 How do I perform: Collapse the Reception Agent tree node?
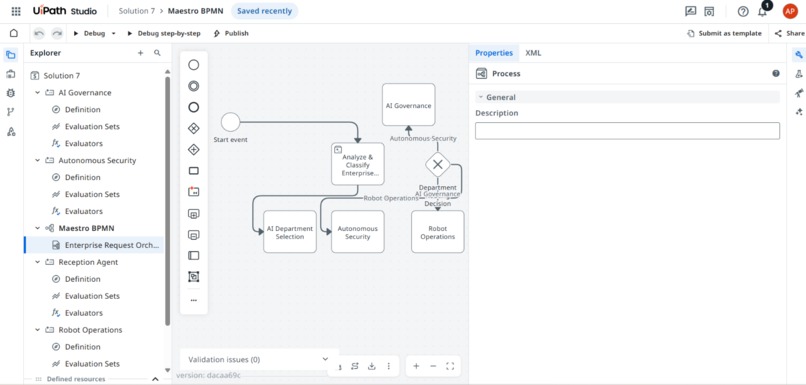coord(37,262)
